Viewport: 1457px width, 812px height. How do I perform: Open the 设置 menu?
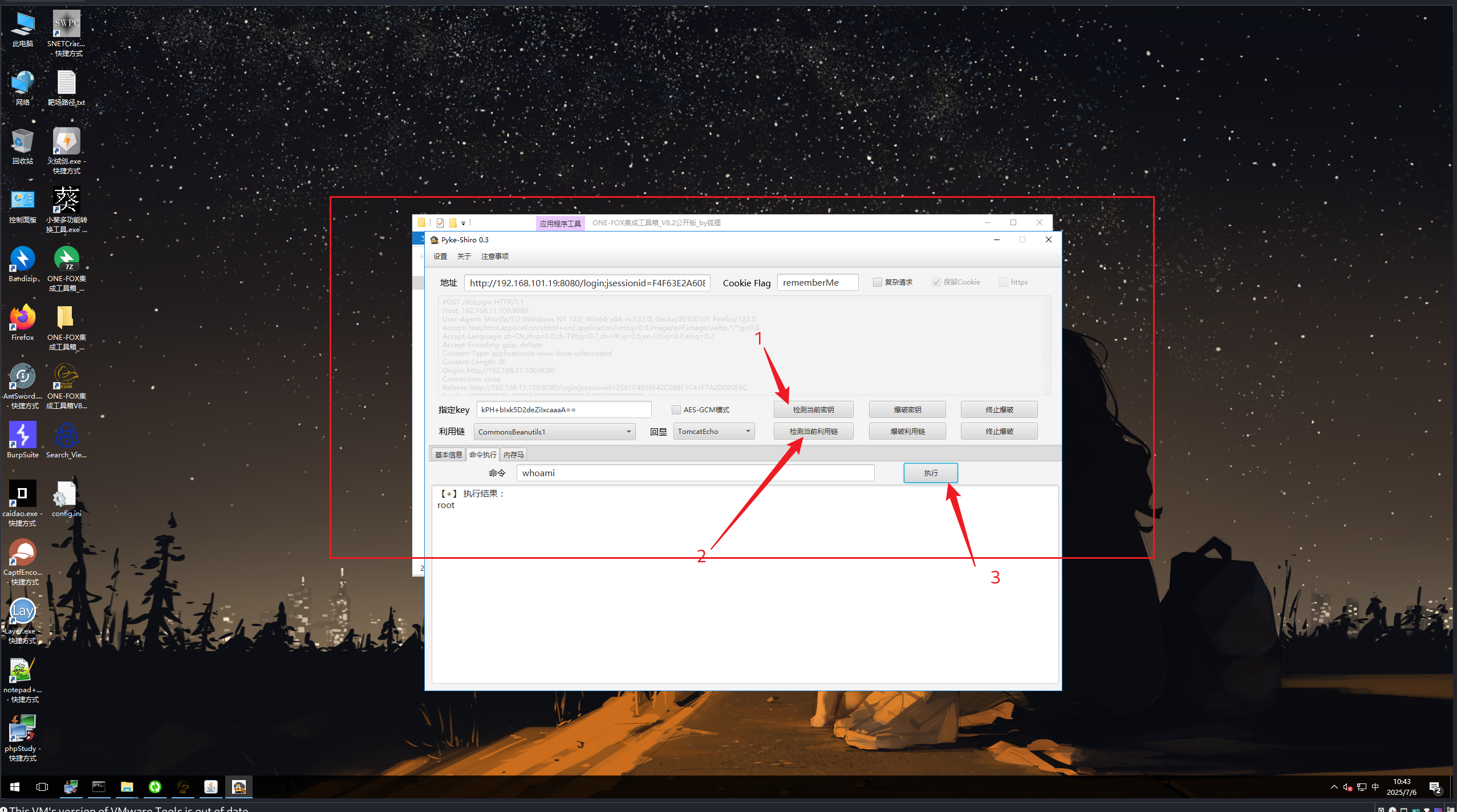pos(440,256)
